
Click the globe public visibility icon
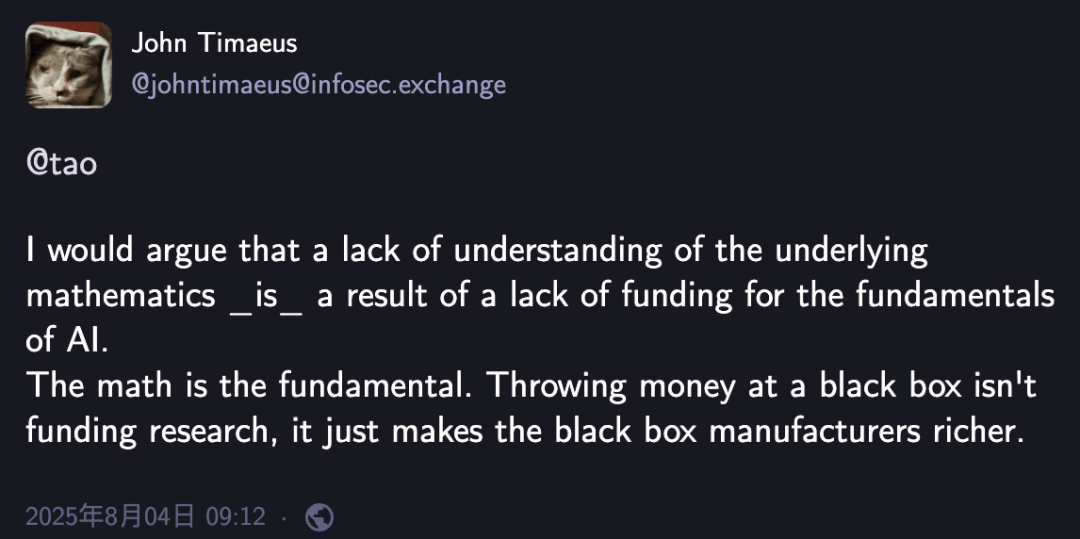click(x=319, y=517)
